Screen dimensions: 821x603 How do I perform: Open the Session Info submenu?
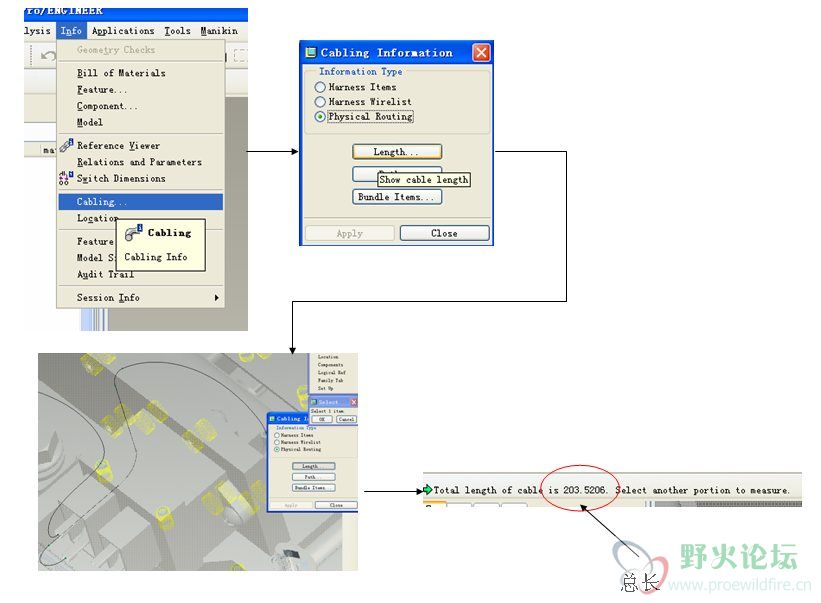coord(140,297)
